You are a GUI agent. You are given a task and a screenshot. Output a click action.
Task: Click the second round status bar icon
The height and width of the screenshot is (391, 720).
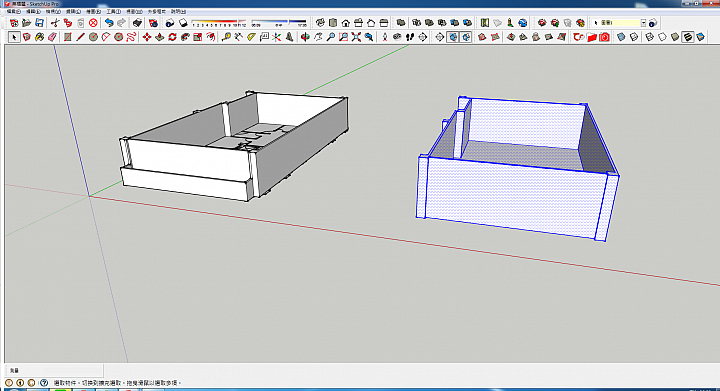tap(20, 383)
